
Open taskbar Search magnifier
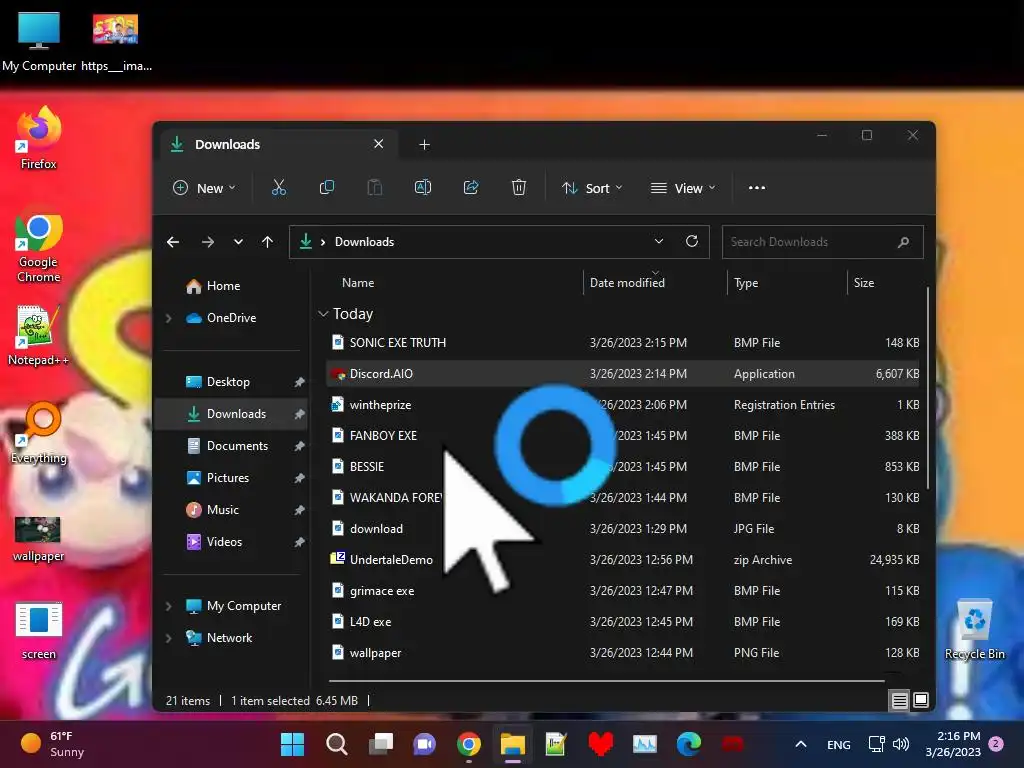tap(336, 744)
